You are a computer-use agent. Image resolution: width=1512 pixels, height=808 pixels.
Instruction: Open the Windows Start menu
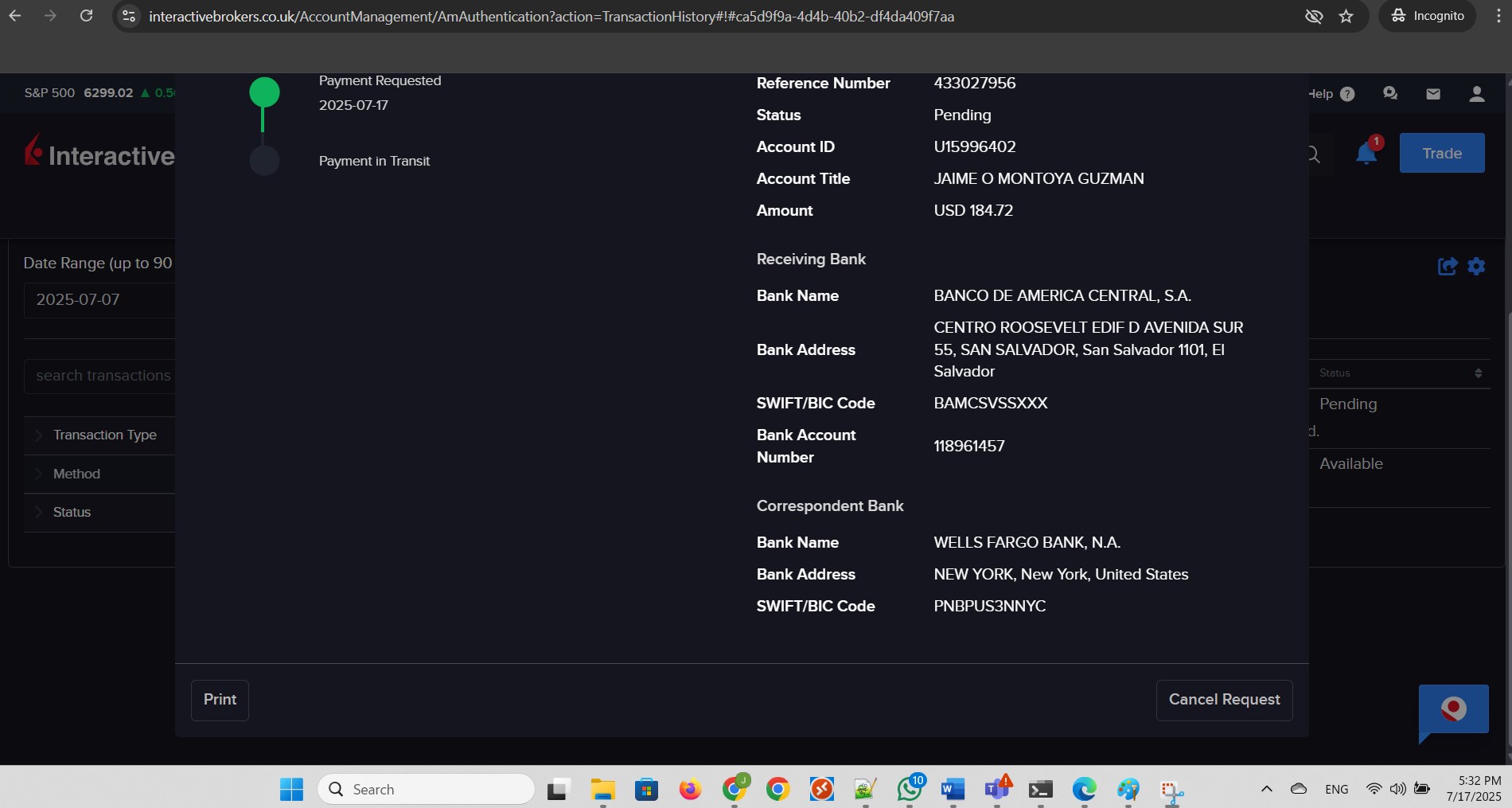291,789
